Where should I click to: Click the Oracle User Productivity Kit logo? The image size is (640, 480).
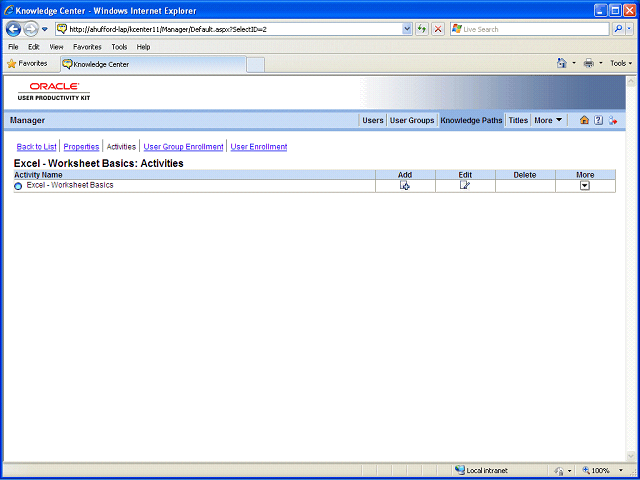[x=54, y=91]
